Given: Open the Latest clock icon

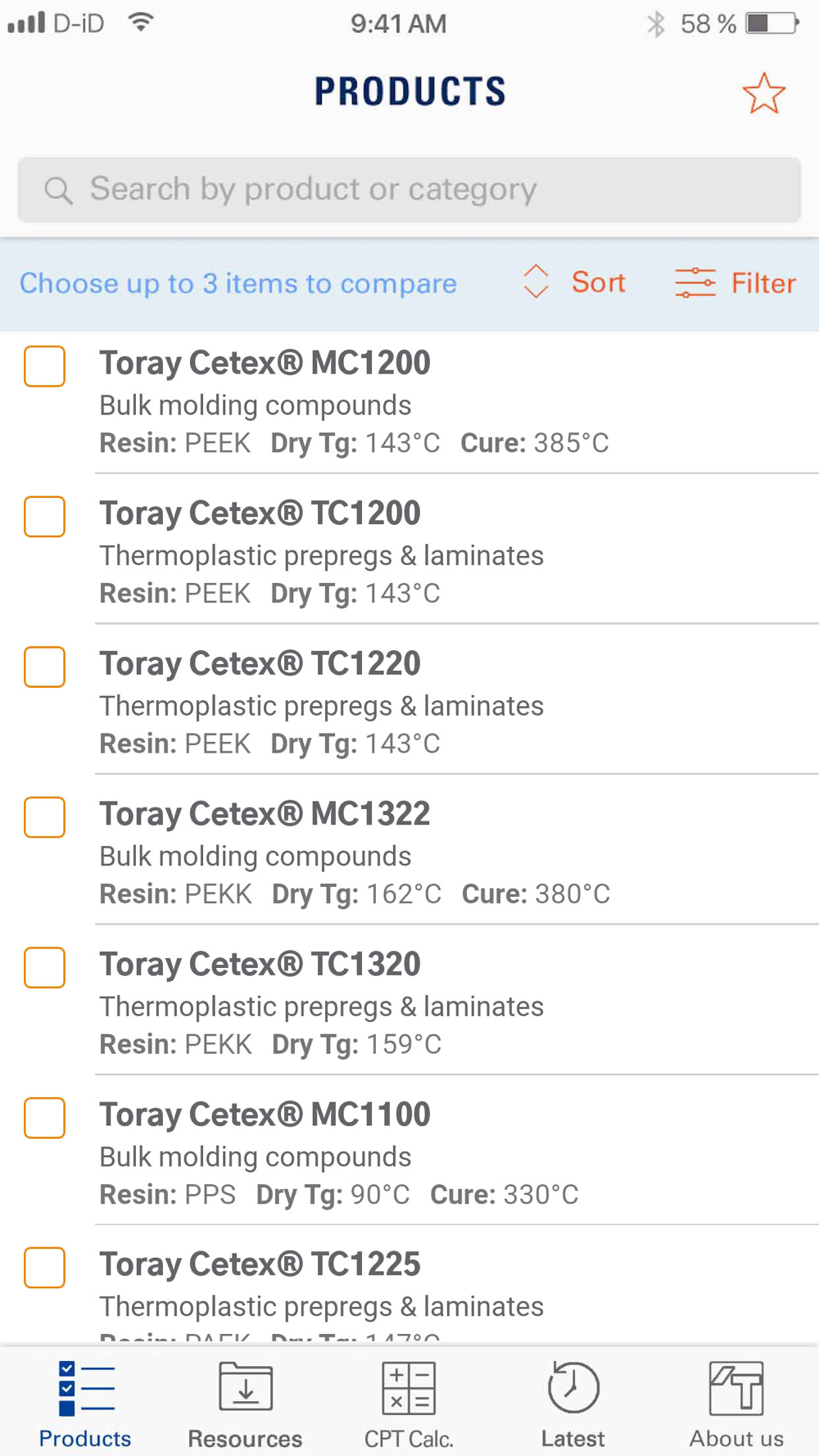Looking at the screenshot, I should (573, 1386).
